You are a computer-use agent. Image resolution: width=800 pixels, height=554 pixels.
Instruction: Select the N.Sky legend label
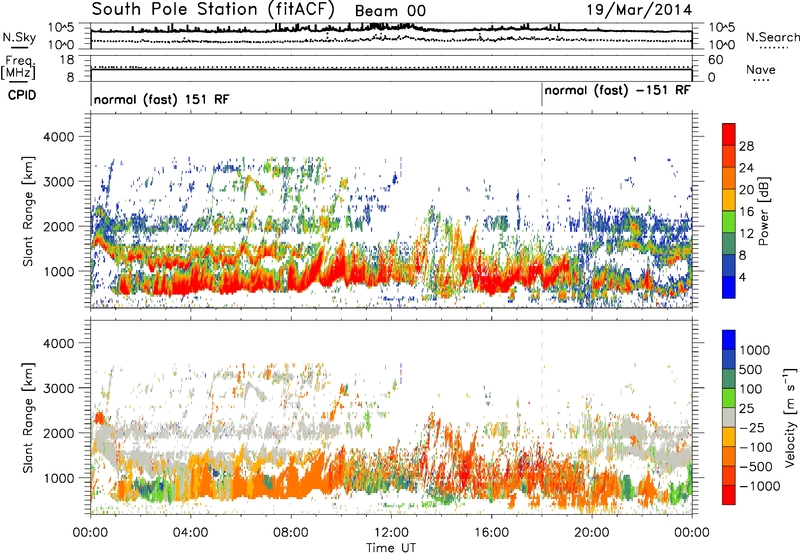pos(19,37)
